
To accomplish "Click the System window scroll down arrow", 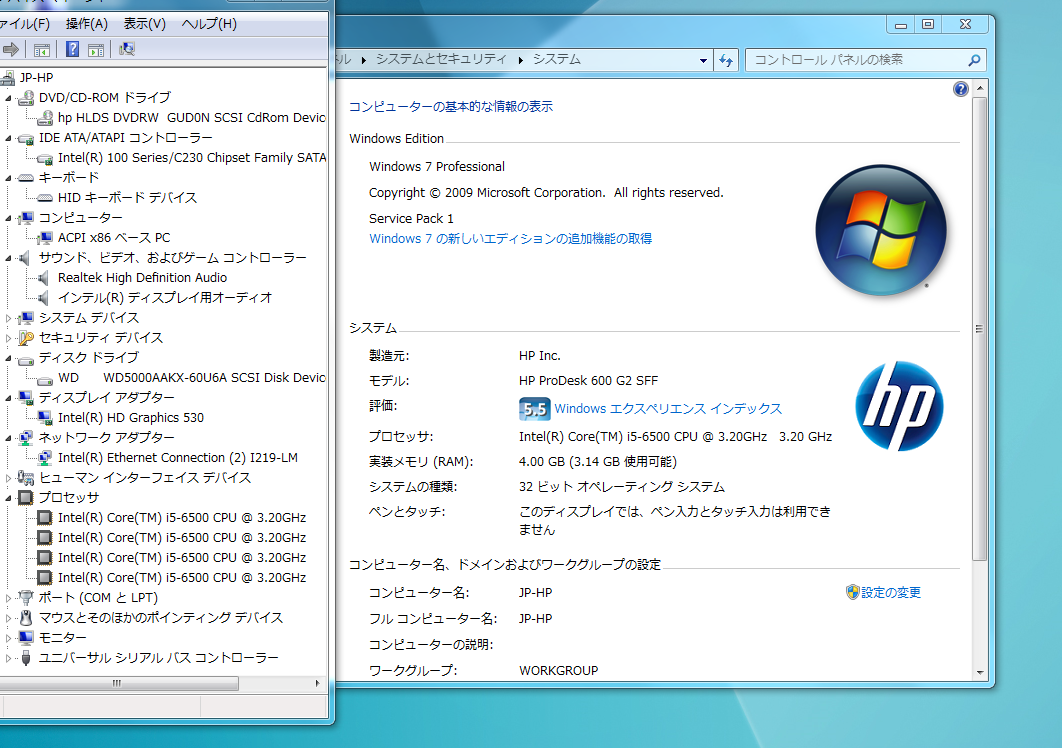I will click(979, 673).
